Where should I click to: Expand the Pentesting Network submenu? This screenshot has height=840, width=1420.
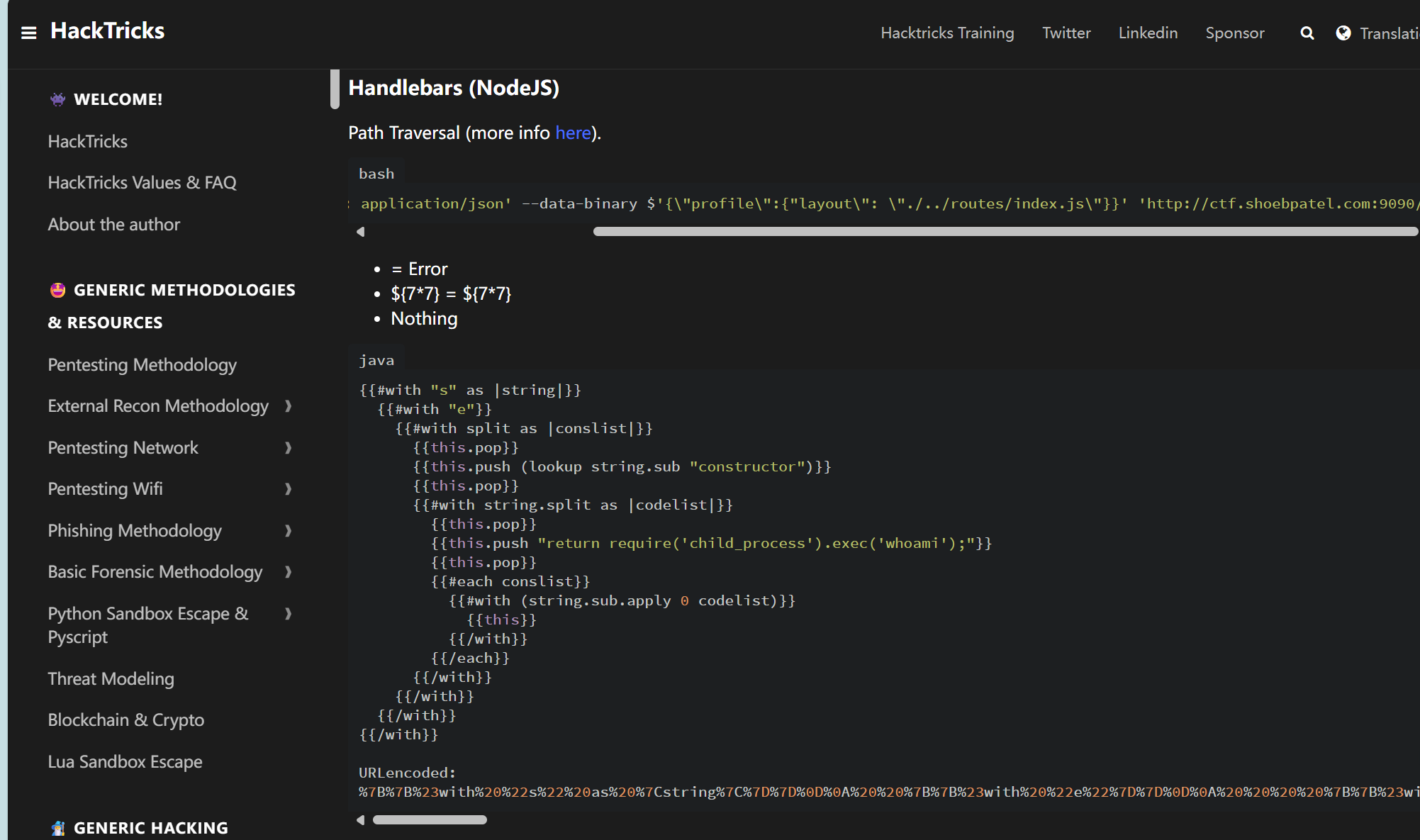[x=288, y=448]
